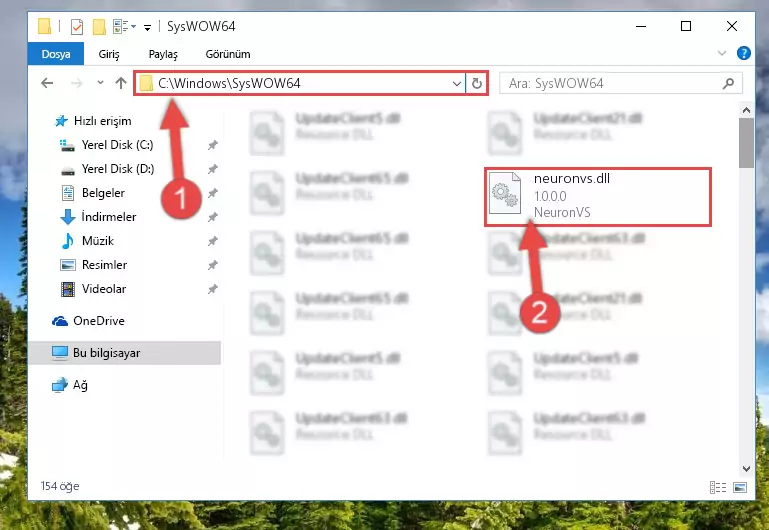Switch to the Giriş tab

[x=109, y=54]
